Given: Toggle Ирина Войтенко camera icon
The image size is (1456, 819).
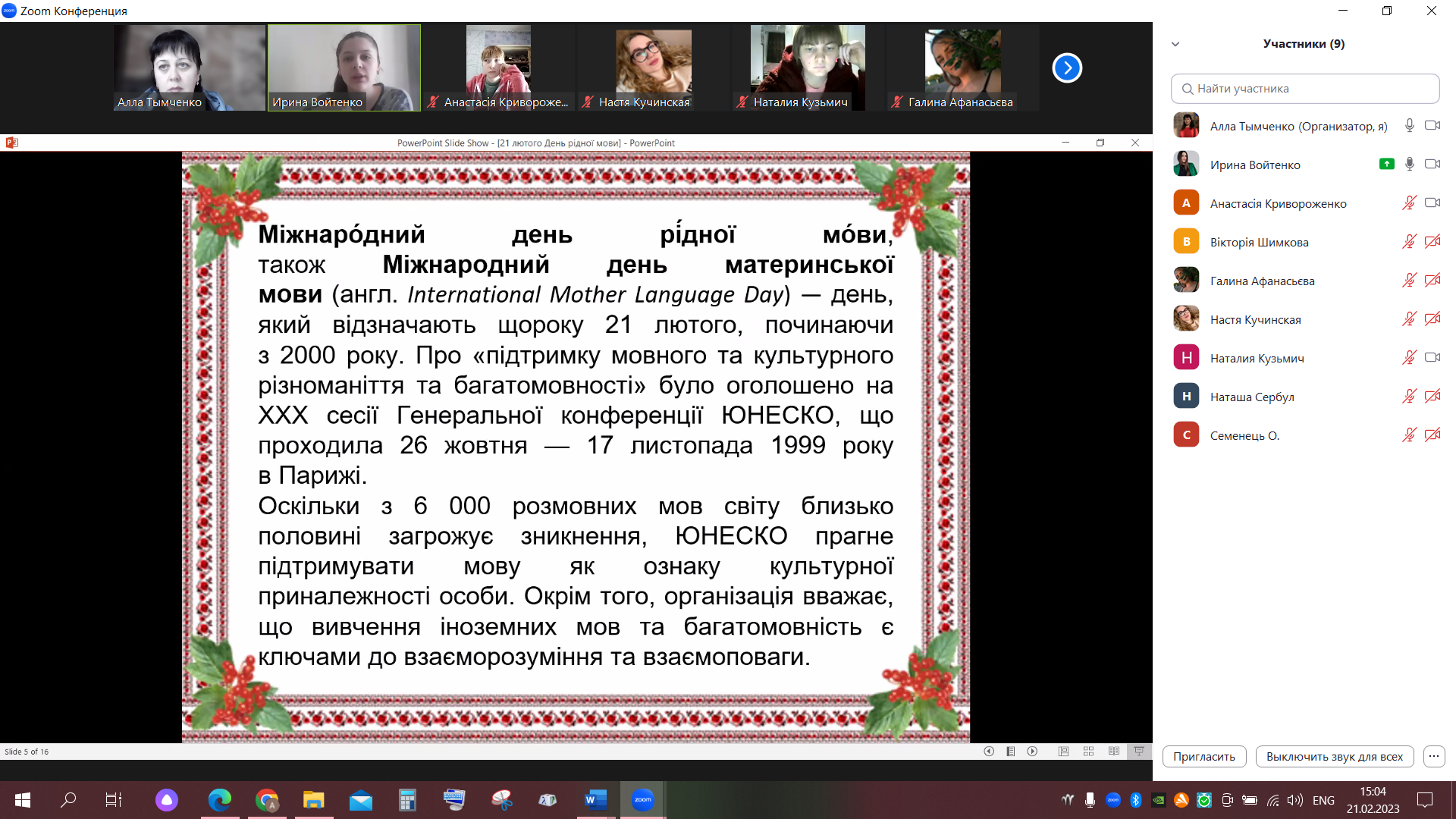Looking at the screenshot, I should coord(1432,165).
